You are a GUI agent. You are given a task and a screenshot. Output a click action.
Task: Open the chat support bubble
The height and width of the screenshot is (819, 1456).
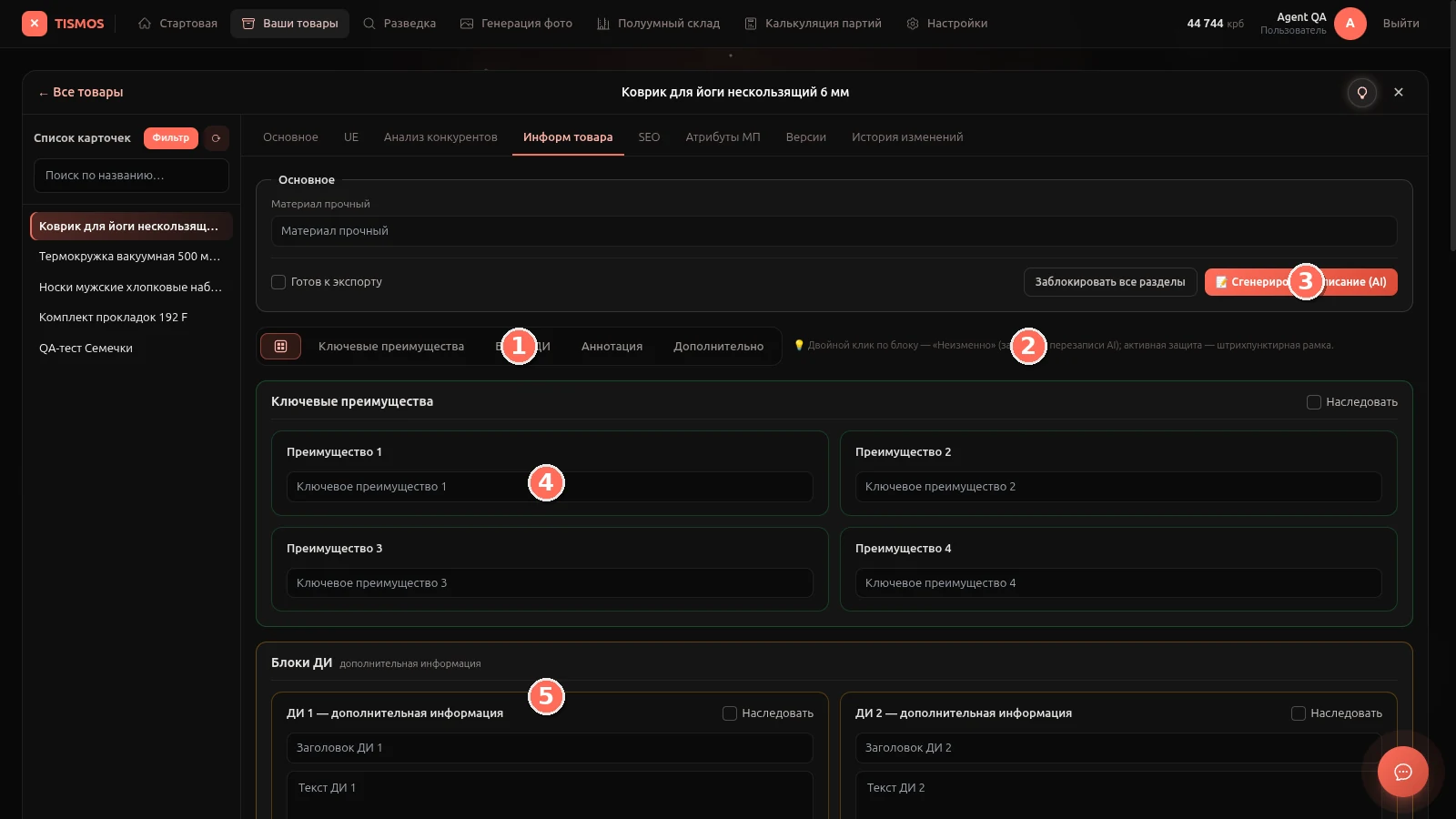coord(1402,772)
